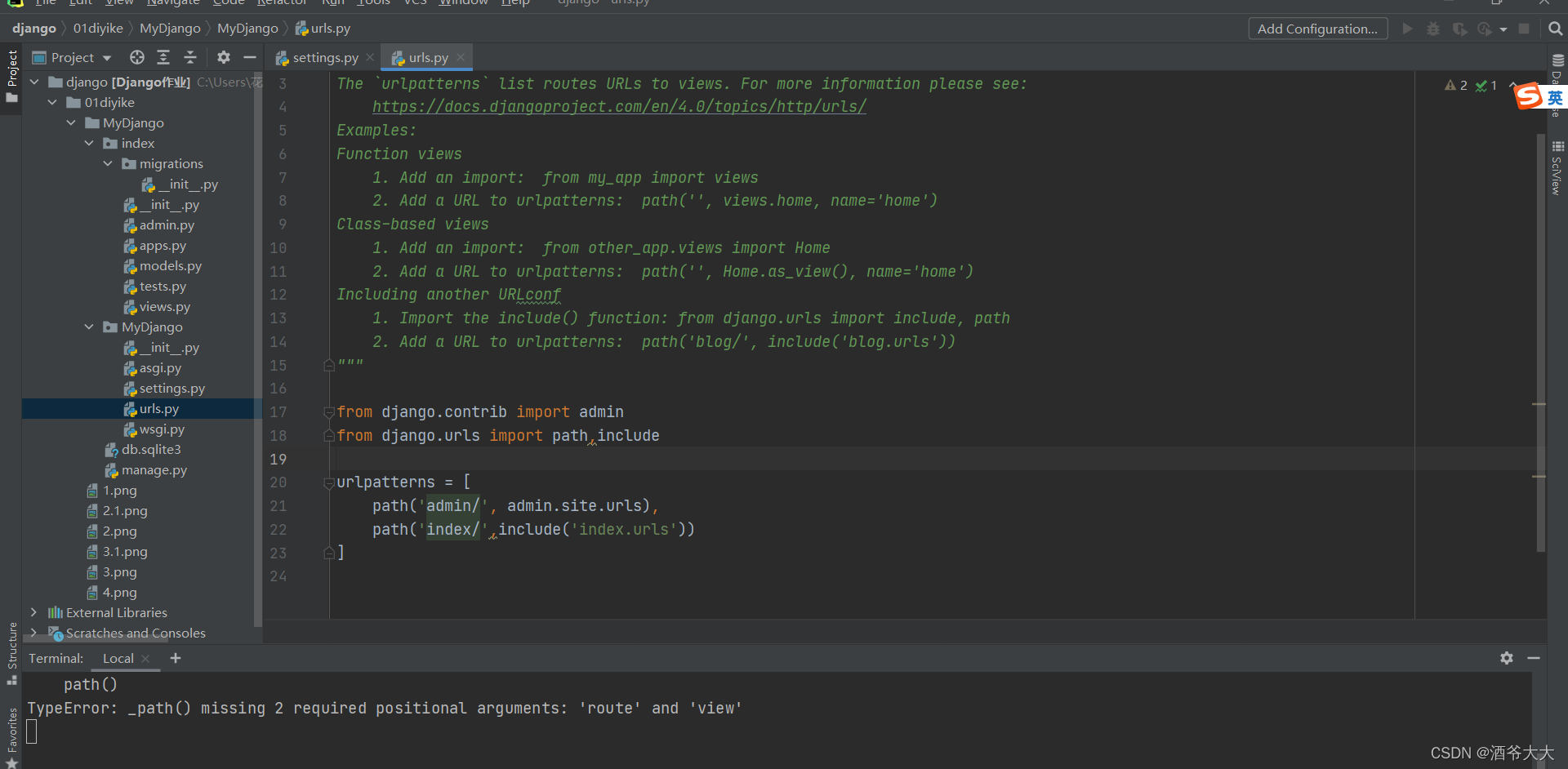Collapse the inner MyDjango package
This screenshot has width=1568, height=769.
point(89,327)
